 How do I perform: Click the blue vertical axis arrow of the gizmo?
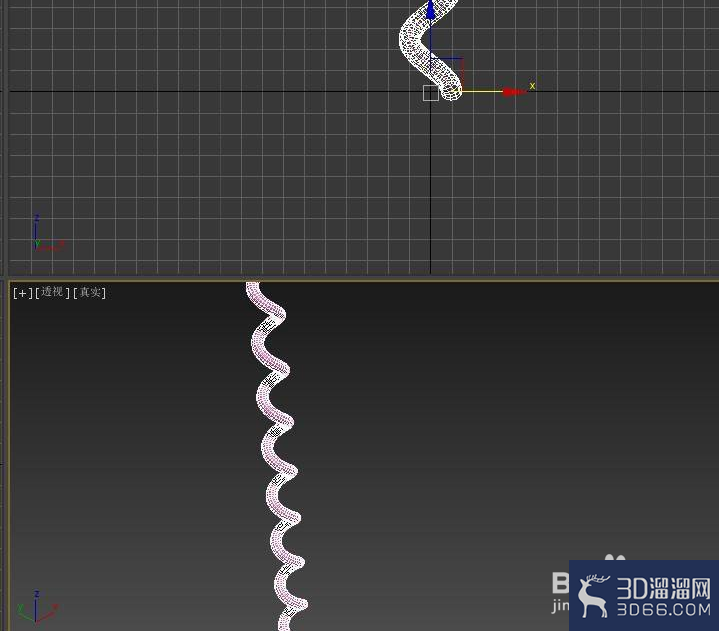point(430,10)
